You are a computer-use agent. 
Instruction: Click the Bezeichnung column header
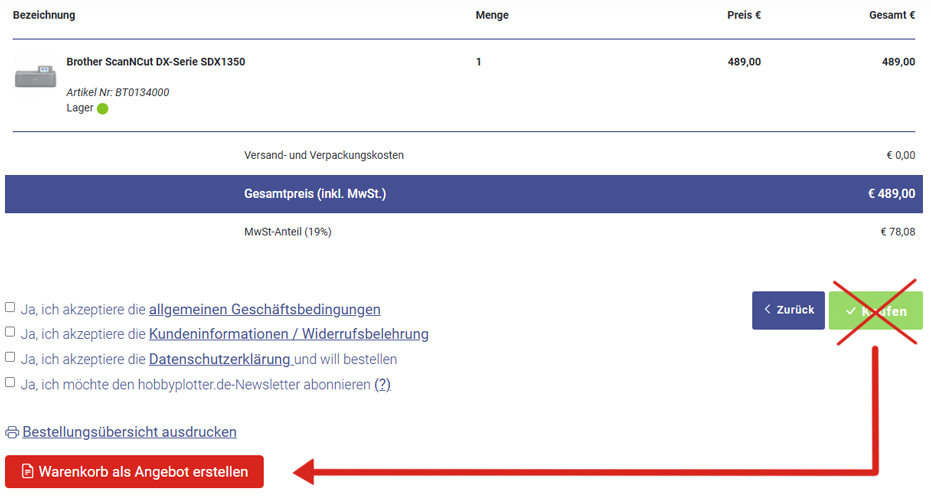click(x=44, y=15)
